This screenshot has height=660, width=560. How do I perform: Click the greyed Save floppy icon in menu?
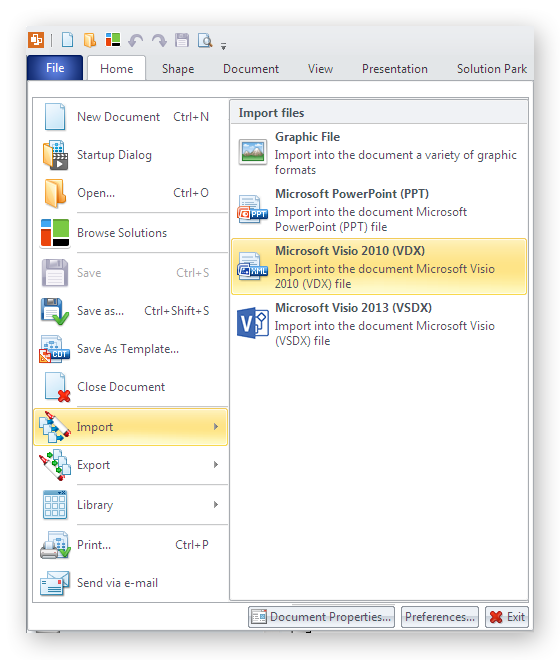point(55,273)
